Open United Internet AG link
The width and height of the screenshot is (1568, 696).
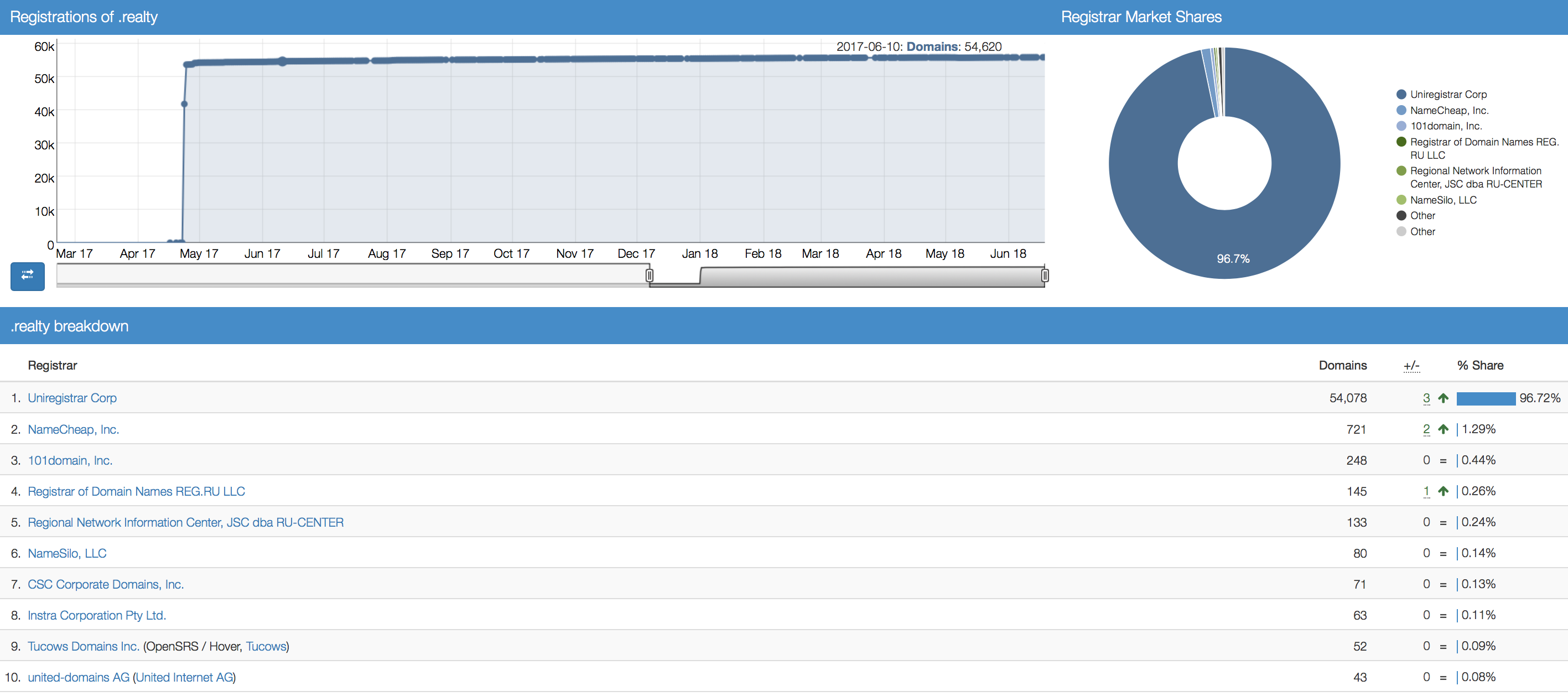(184, 678)
